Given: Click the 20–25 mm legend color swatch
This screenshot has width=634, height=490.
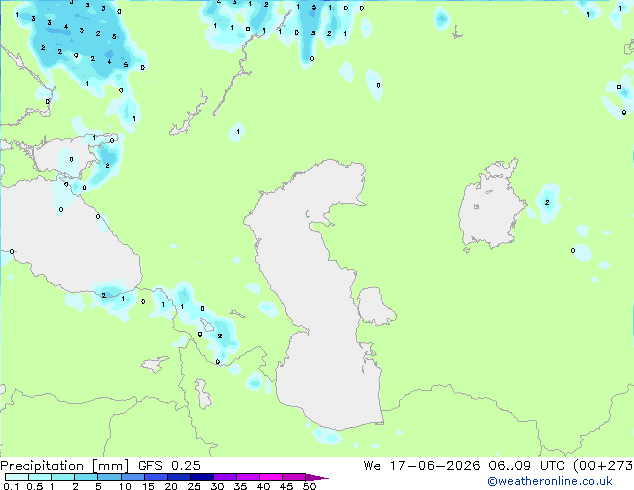Looking at the screenshot, I should [178, 477].
